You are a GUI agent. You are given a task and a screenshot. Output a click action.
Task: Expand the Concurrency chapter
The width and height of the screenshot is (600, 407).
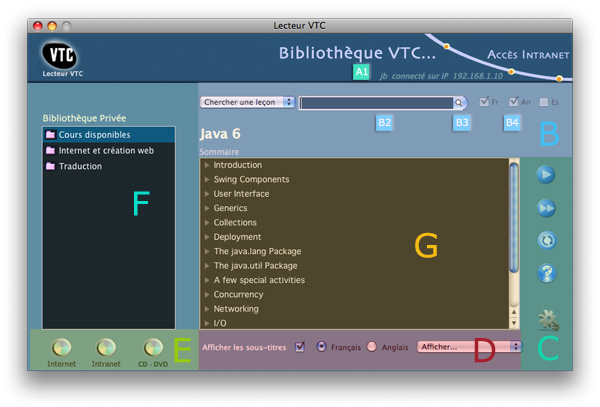[207, 295]
